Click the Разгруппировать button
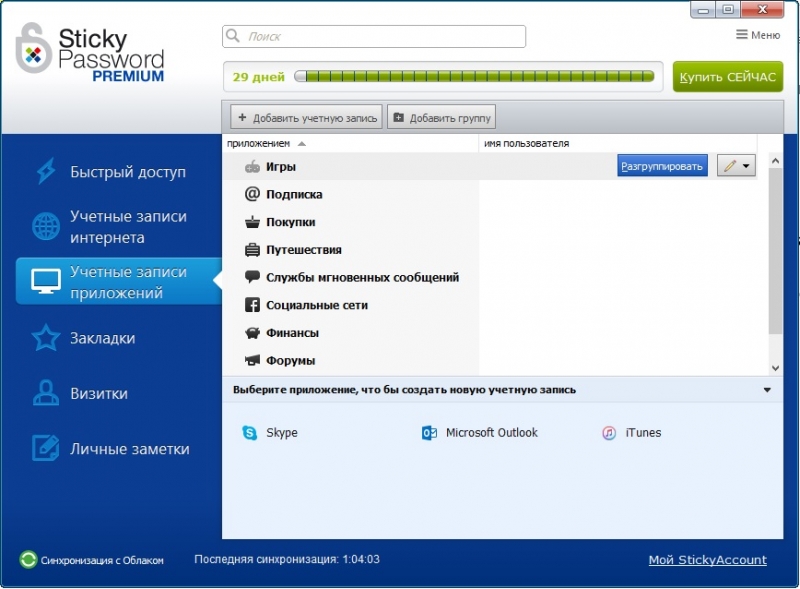This screenshot has height=589, width=800. (662, 166)
